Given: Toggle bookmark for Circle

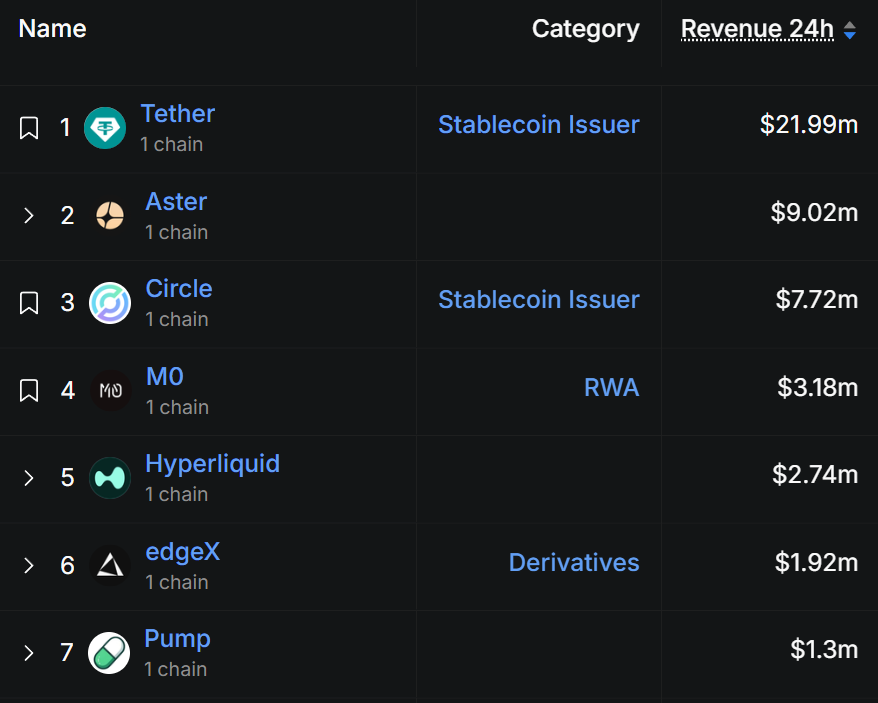Looking at the screenshot, I should click(29, 303).
